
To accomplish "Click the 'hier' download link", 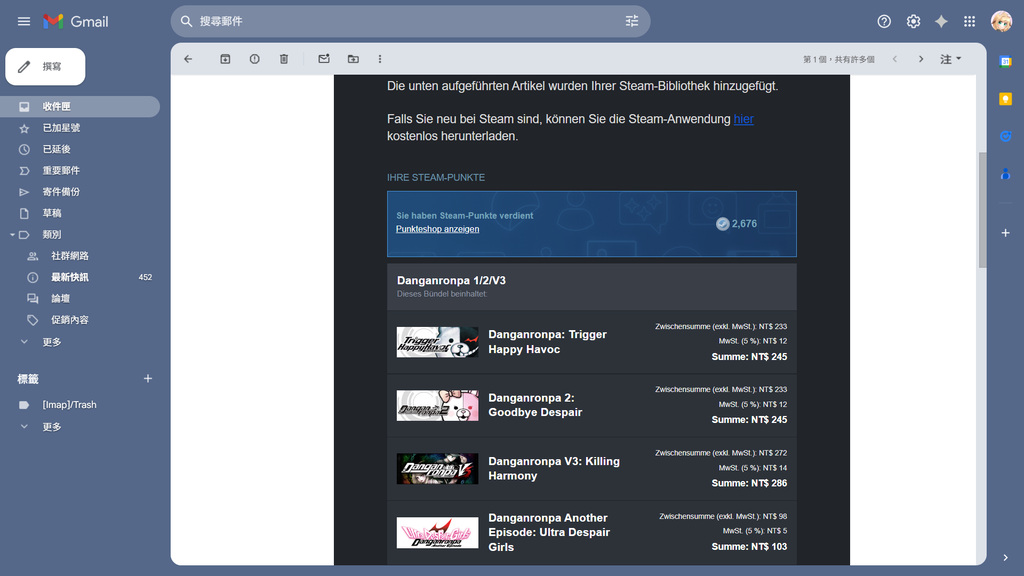I will point(743,120).
